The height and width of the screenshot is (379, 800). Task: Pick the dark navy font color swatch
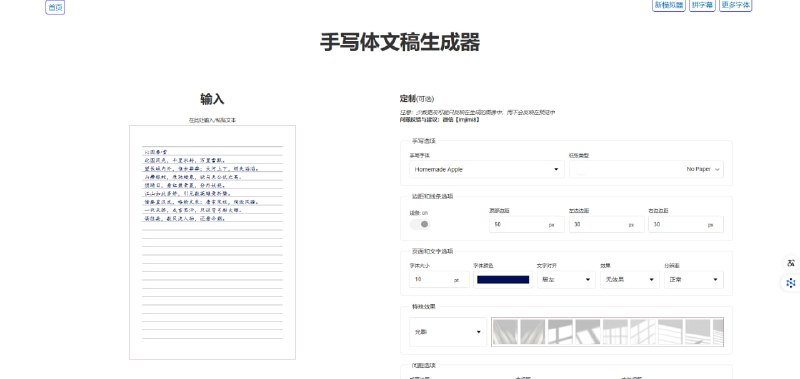pyautogui.click(x=503, y=280)
